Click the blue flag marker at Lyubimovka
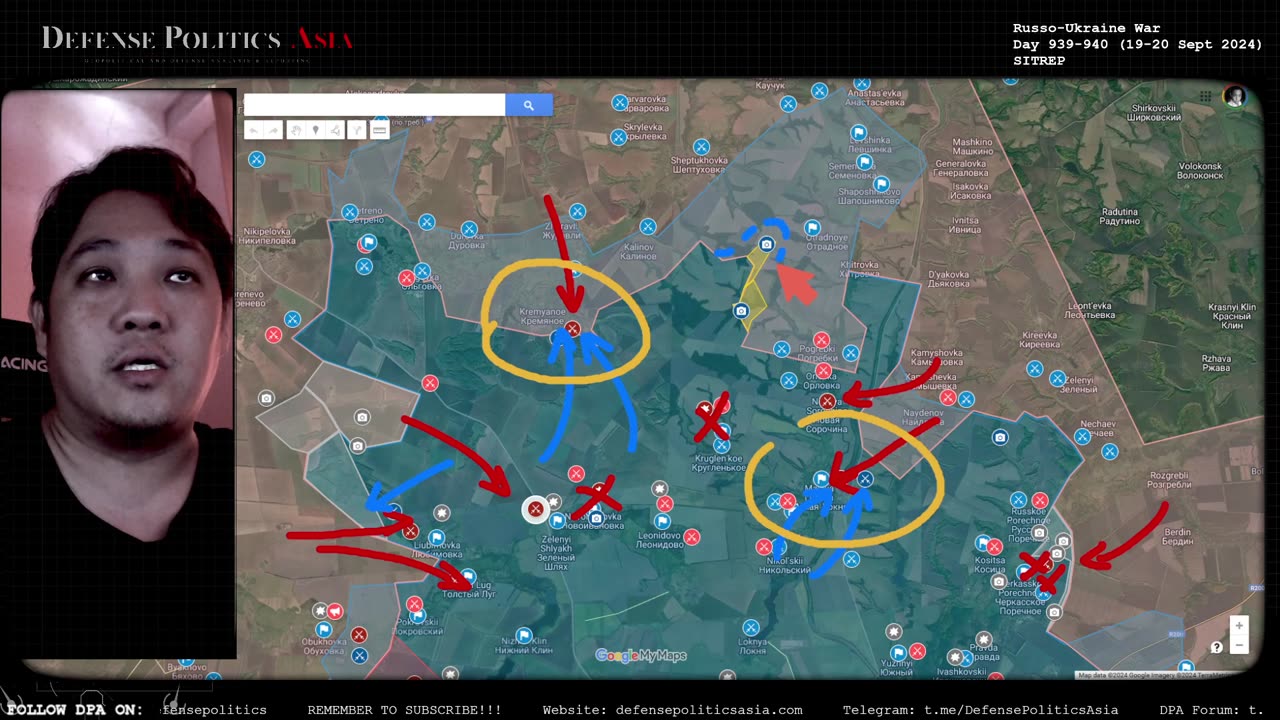 (x=437, y=538)
